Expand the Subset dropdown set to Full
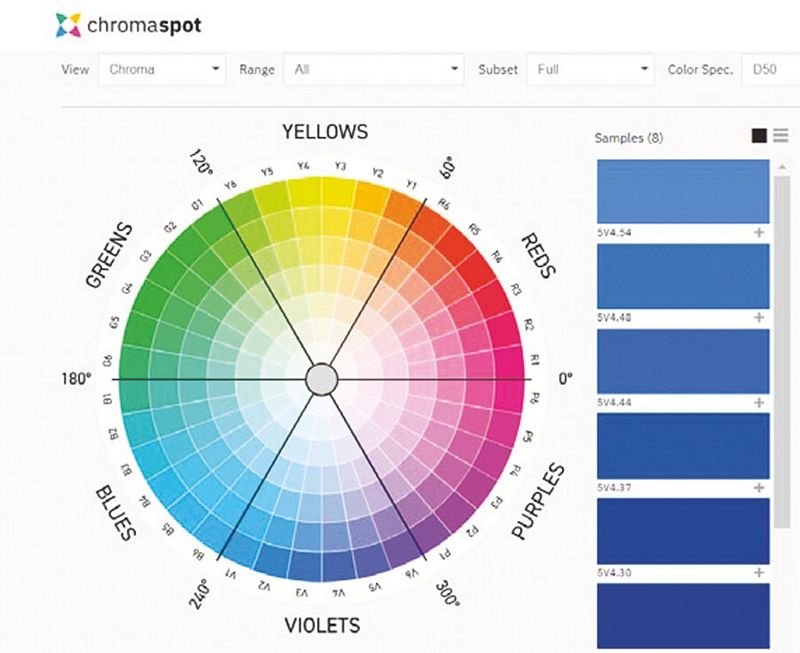The width and height of the screenshot is (800, 653). point(589,70)
